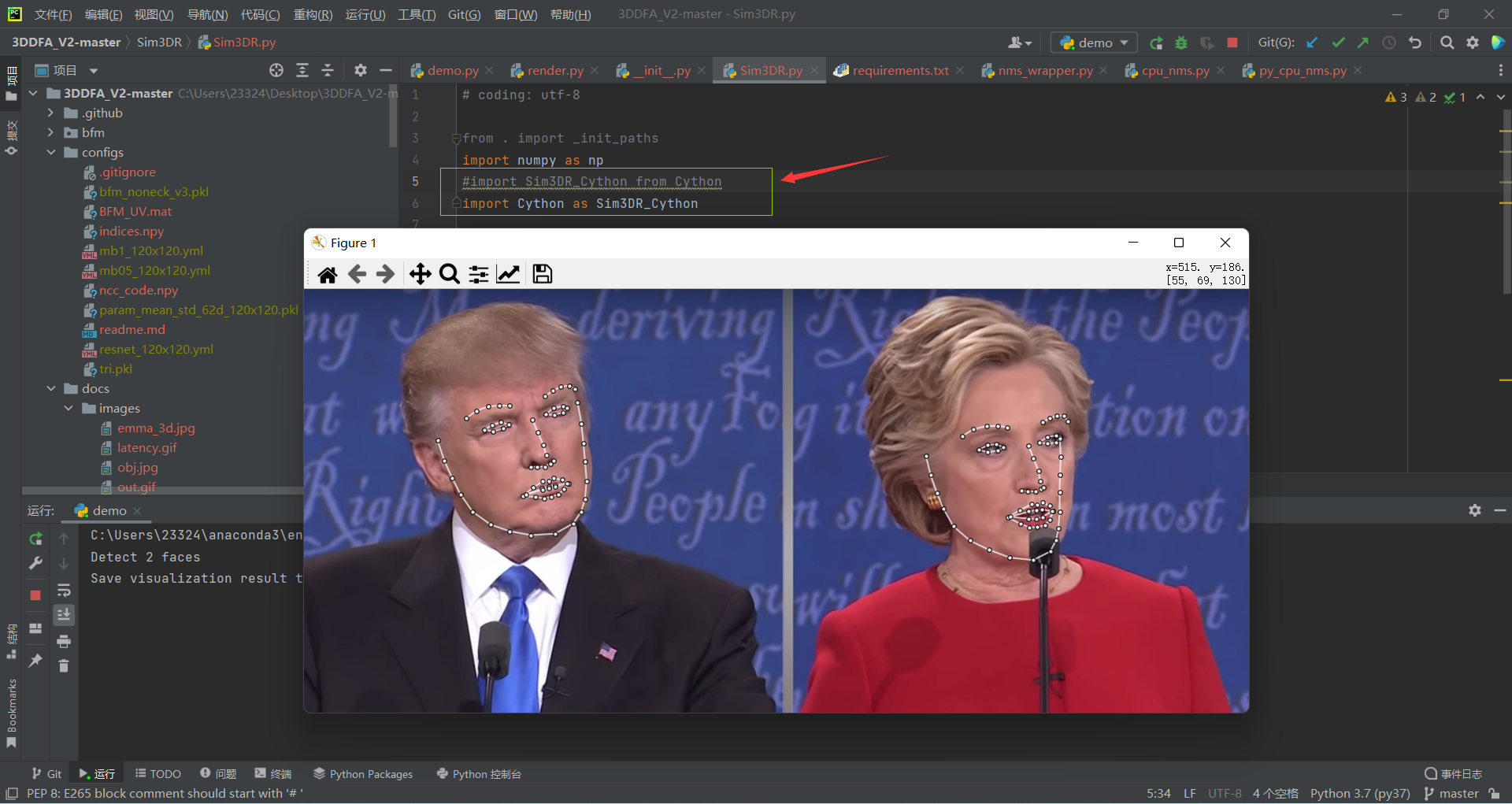Show Git history clock icon

click(x=1389, y=43)
